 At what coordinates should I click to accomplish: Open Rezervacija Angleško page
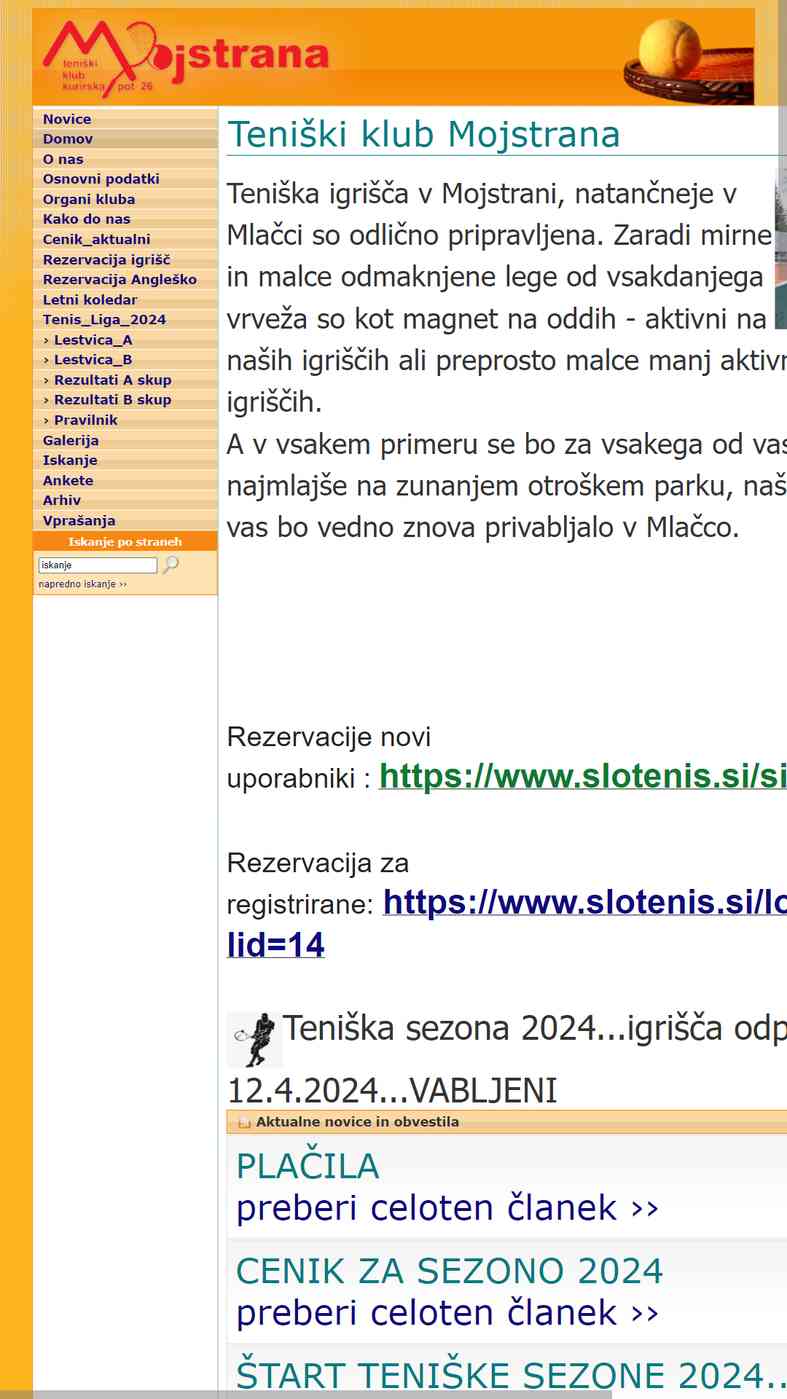pos(125,280)
